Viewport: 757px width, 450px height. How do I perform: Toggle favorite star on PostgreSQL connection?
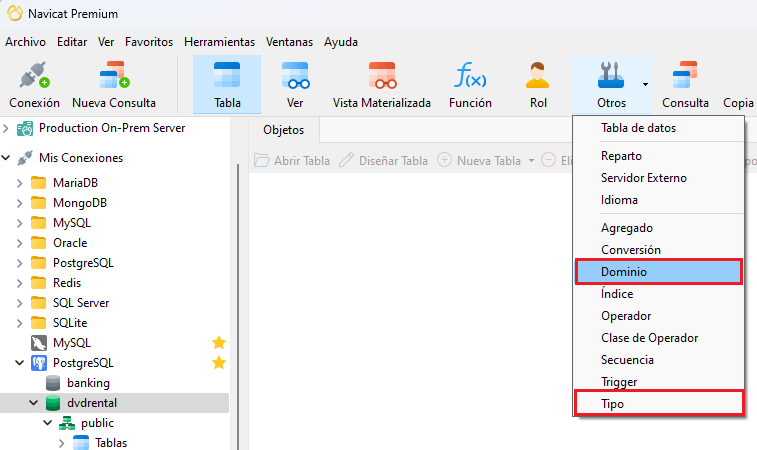coord(219,363)
